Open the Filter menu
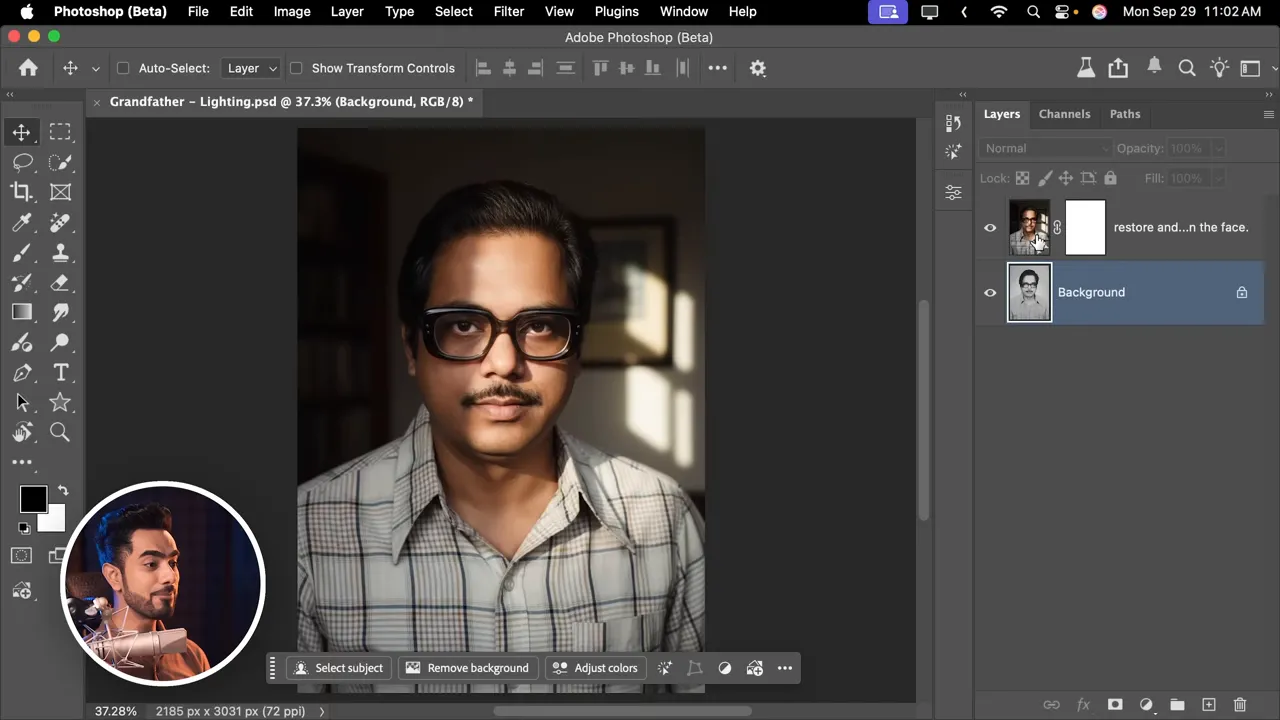This screenshot has width=1280, height=720. click(509, 11)
